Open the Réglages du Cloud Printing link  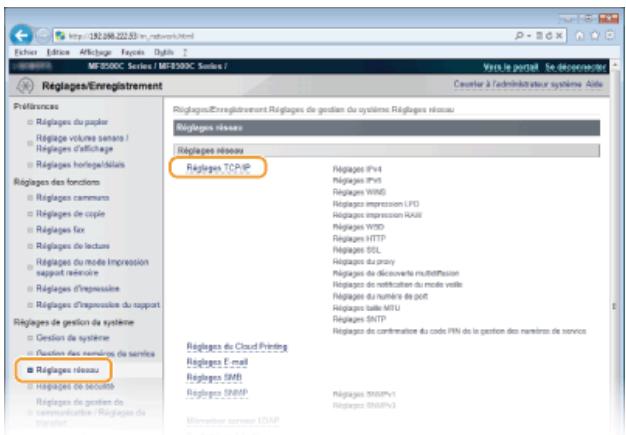237,346
